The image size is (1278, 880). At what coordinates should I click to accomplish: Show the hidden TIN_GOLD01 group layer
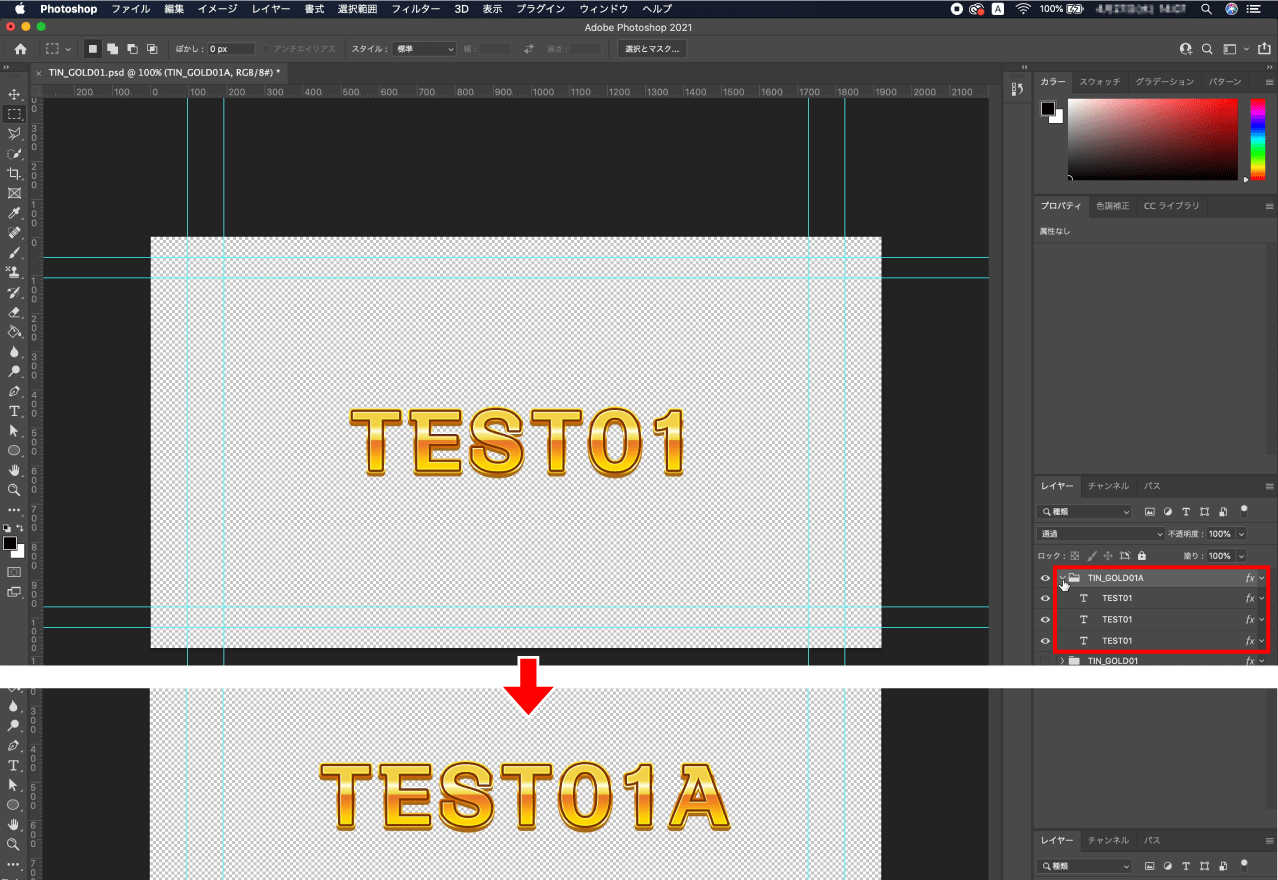(1045, 660)
